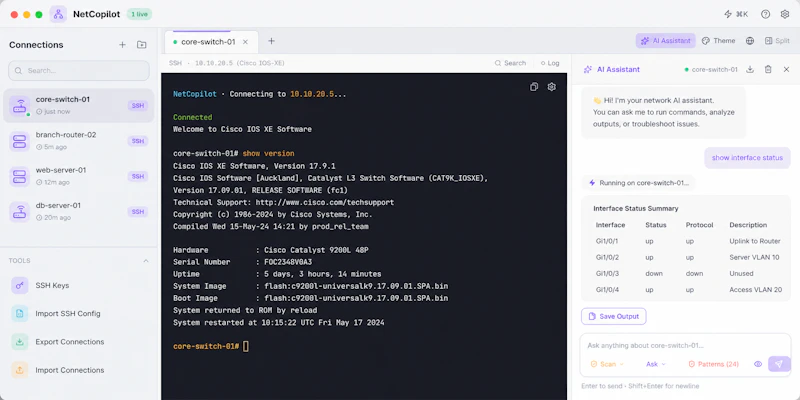The width and height of the screenshot is (800, 400).
Task: Click the terminal prompt cursor
Action: point(246,346)
